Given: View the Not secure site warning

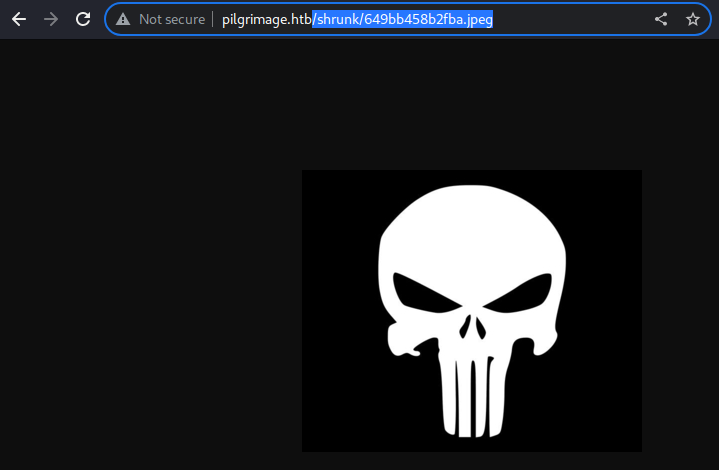Looking at the screenshot, I should [x=123, y=19].
